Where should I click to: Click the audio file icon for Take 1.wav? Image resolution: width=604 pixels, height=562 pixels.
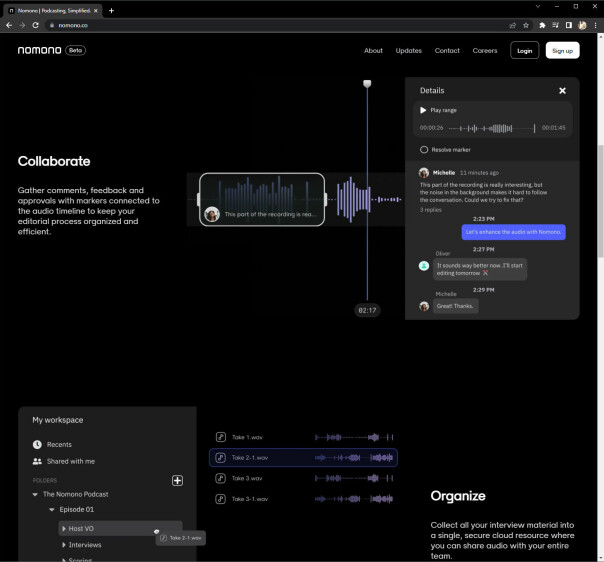point(220,437)
